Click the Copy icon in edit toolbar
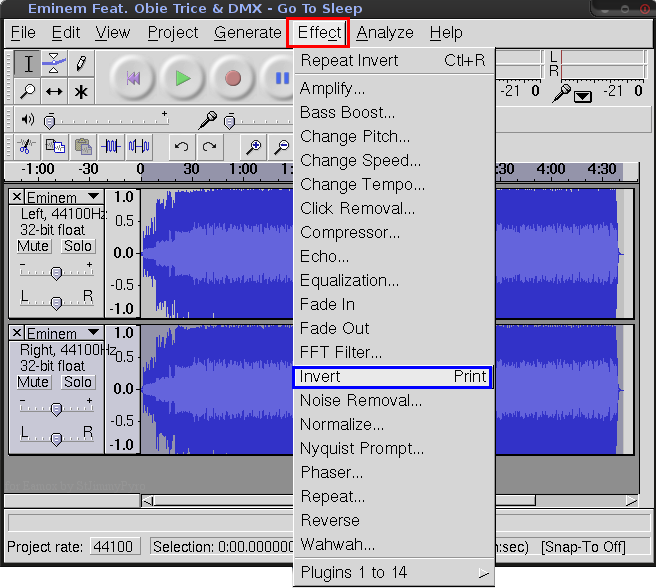656x588 pixels. click(55, 146)
